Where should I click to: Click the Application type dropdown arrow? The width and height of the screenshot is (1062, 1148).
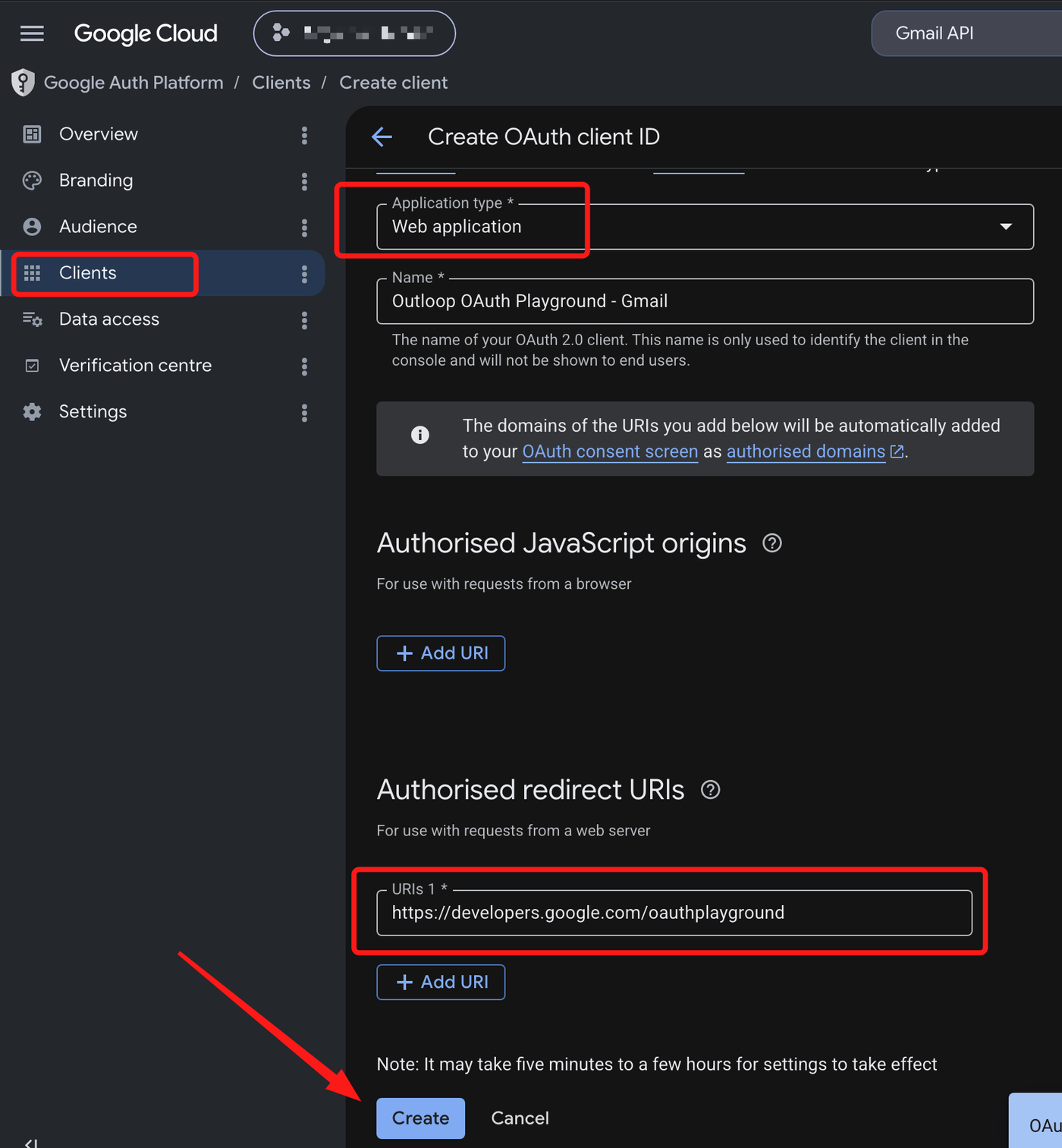[1006, 227]
